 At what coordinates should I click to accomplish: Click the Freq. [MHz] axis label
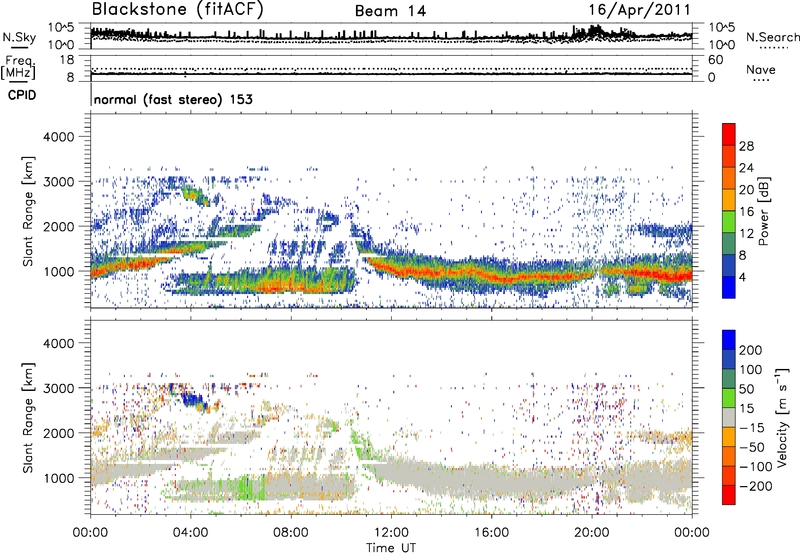pyautogui.click(x=18, y=68)
